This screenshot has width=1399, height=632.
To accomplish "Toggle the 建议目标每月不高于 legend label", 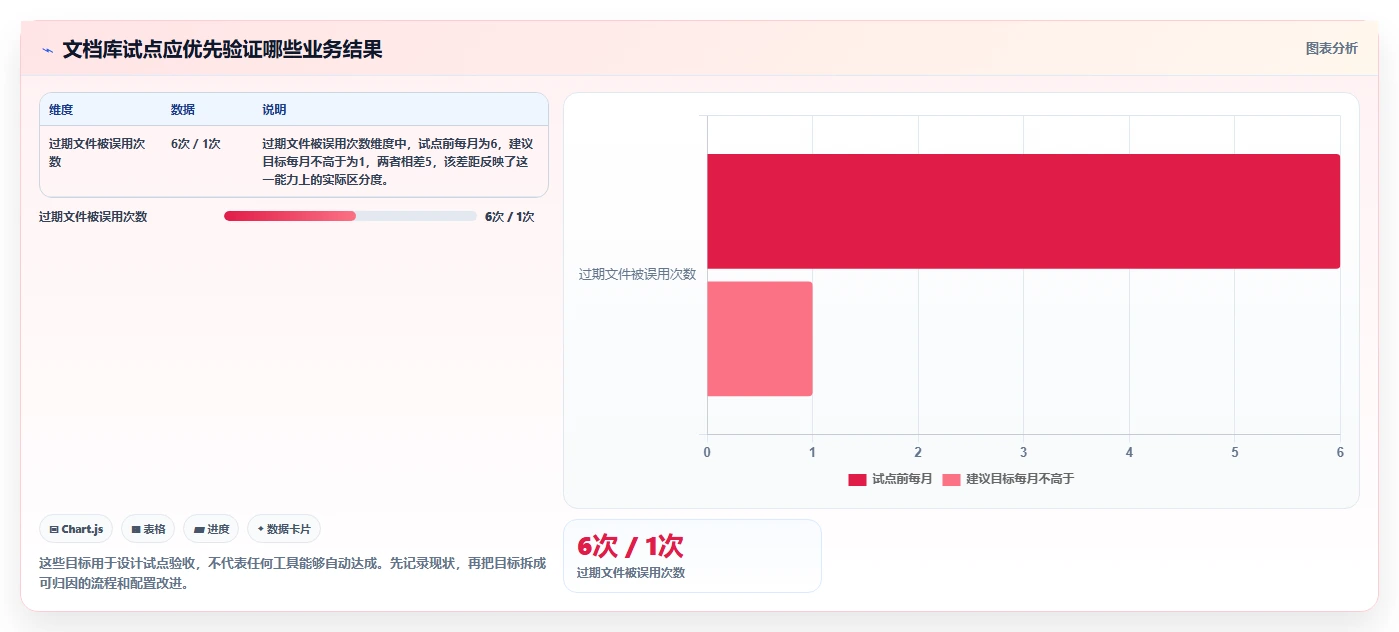I will click(x=1020, y=479).
